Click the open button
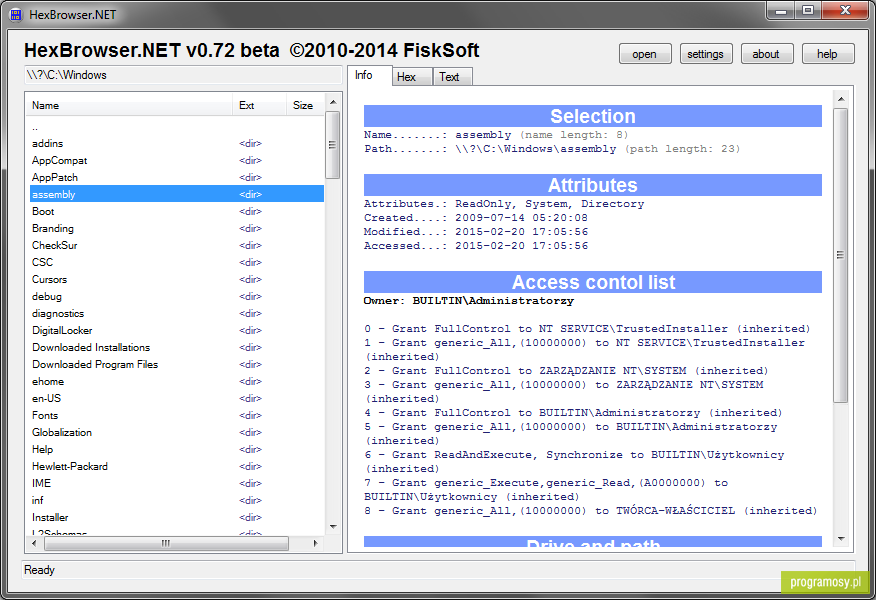The width and height of the screenshot is (876, 600). pos(645,54)
